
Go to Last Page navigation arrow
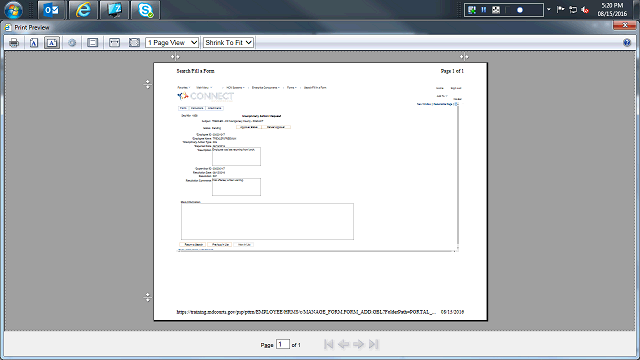tap(373, 344)
